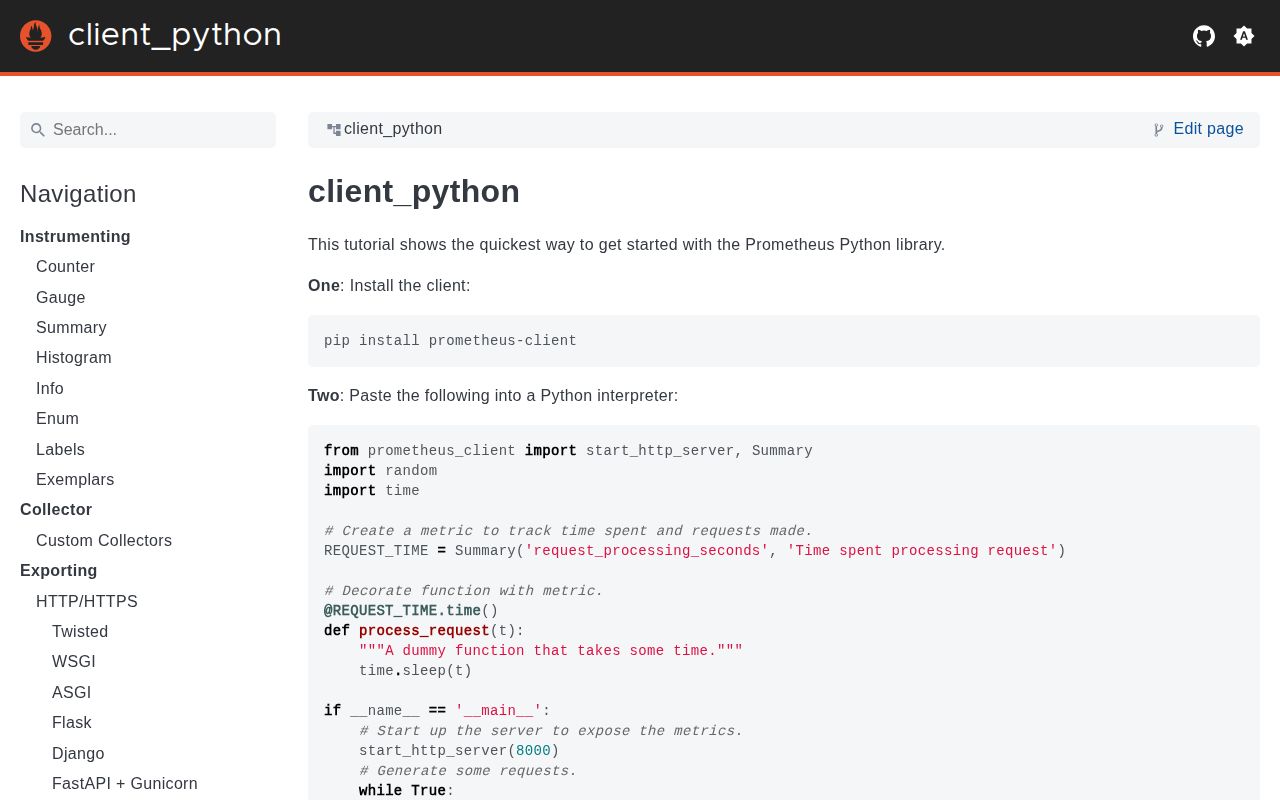Open the Collector navigation section
This screenshot has width=1280, height=800.
56,510
